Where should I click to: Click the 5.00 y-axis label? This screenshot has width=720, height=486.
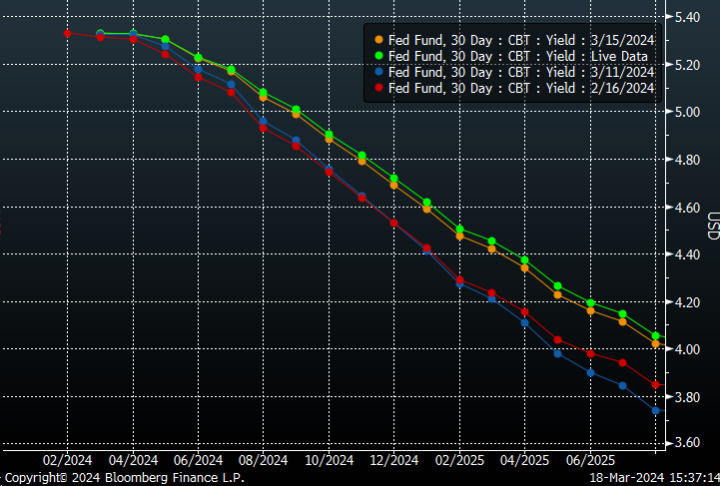(x=687, y=112)
